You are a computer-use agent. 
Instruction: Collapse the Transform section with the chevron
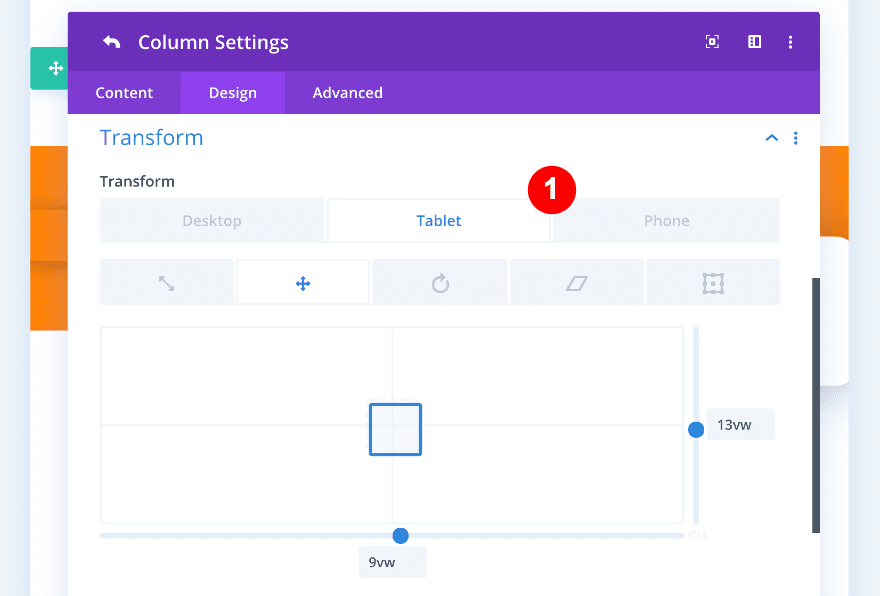click(x=771, y=138)
